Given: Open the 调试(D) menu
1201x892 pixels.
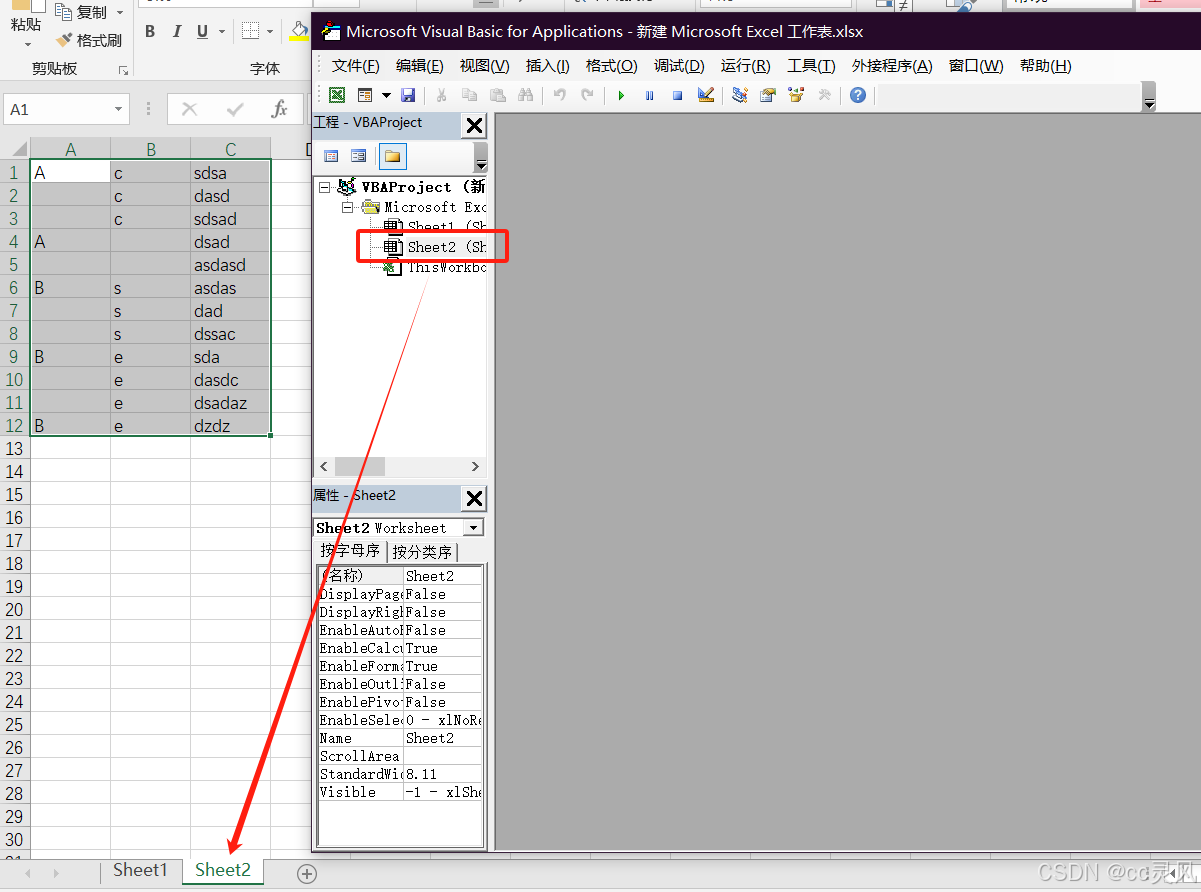Looking at the screenshot, I should coord(679,66).
